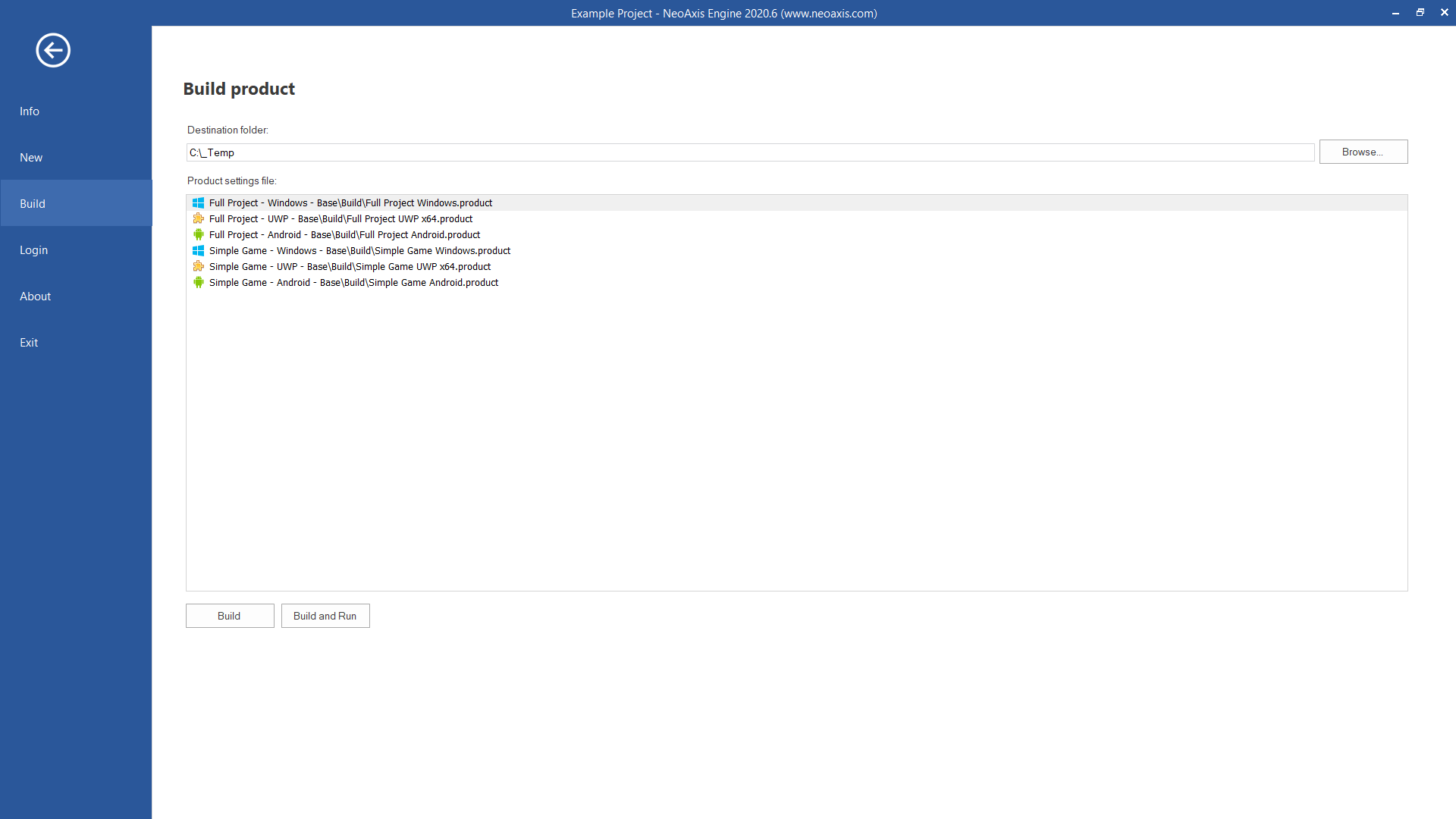1456x819 pixels.
Task: Select Full Project UWP x64 product entry
Action: [340, 219]
